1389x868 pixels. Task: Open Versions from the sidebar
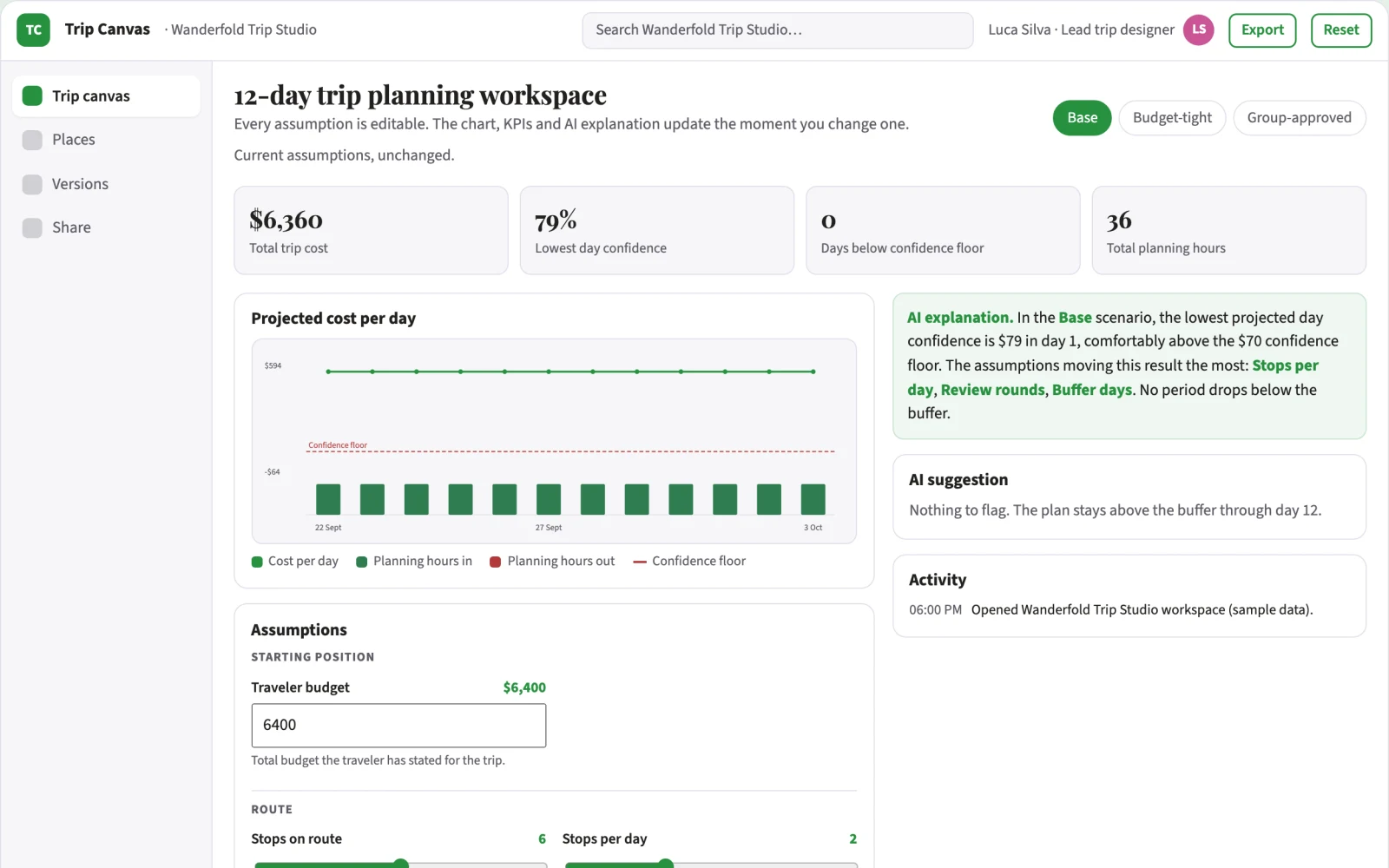[107, 184]
